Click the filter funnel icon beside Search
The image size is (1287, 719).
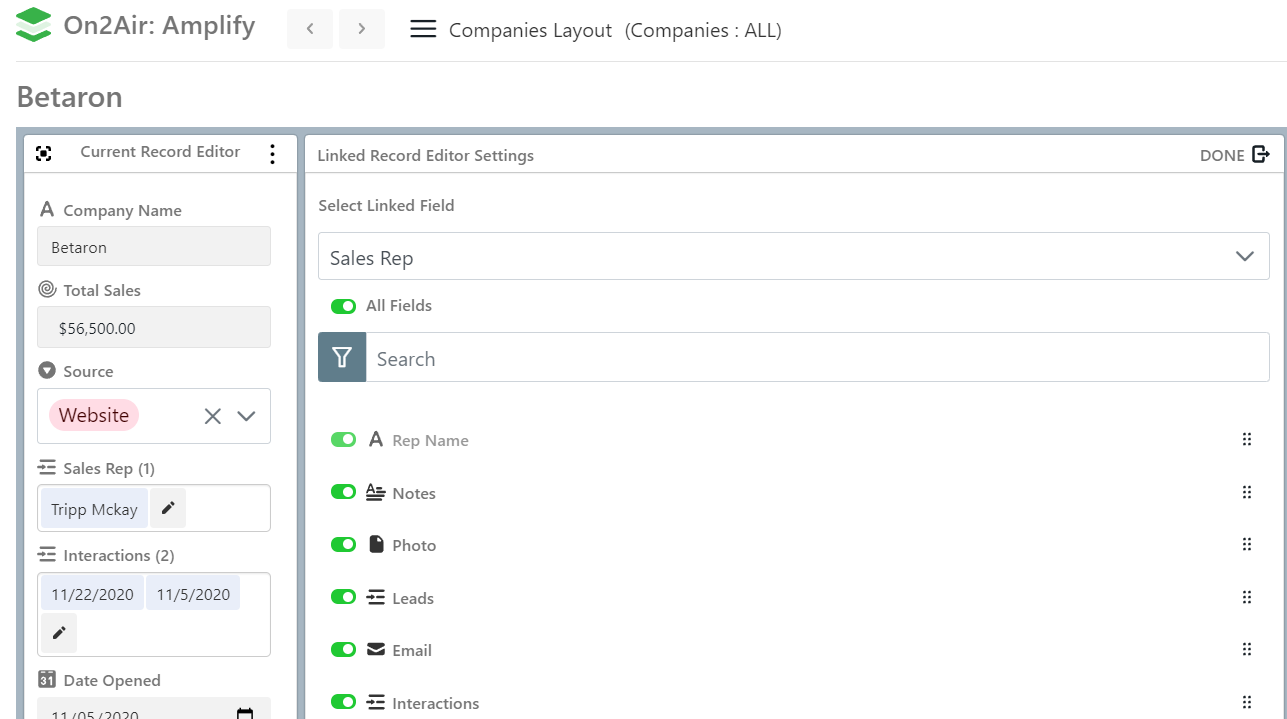pyautogui.click(x=342, y=358)
